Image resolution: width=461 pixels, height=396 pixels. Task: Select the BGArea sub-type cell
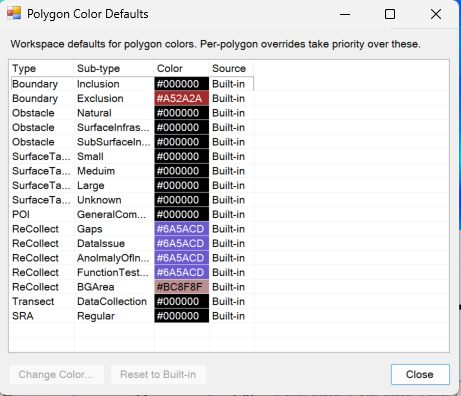click(114, 287)
